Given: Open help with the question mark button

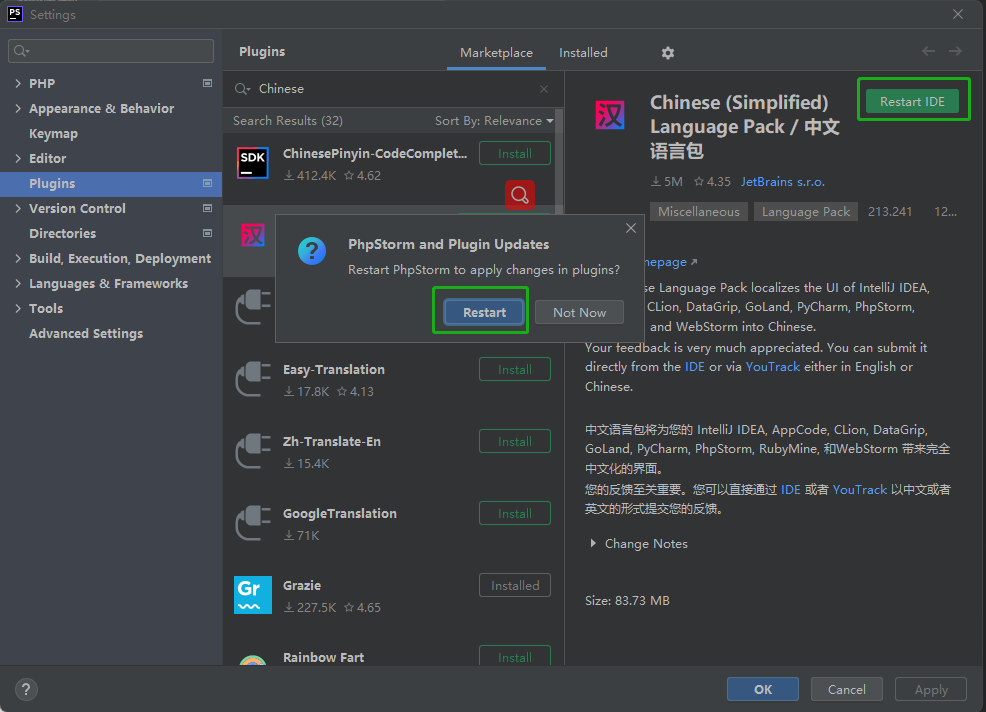Looking at the screenshot, I should click(26, 689).
